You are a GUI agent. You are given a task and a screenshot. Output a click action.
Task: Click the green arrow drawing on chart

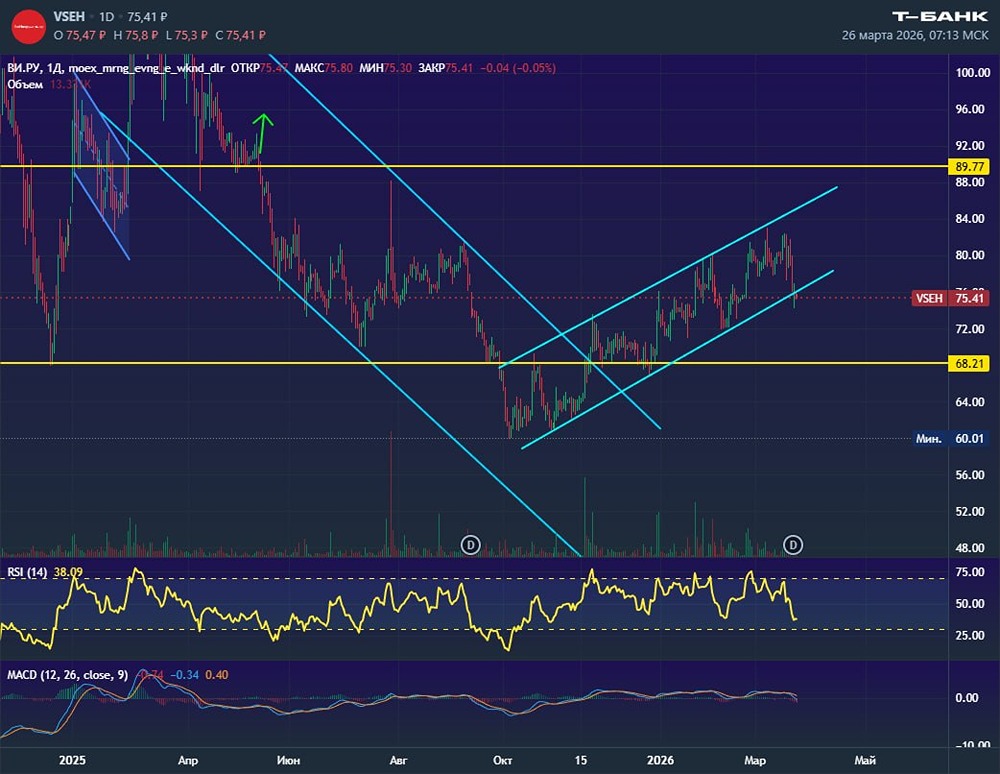261,133
